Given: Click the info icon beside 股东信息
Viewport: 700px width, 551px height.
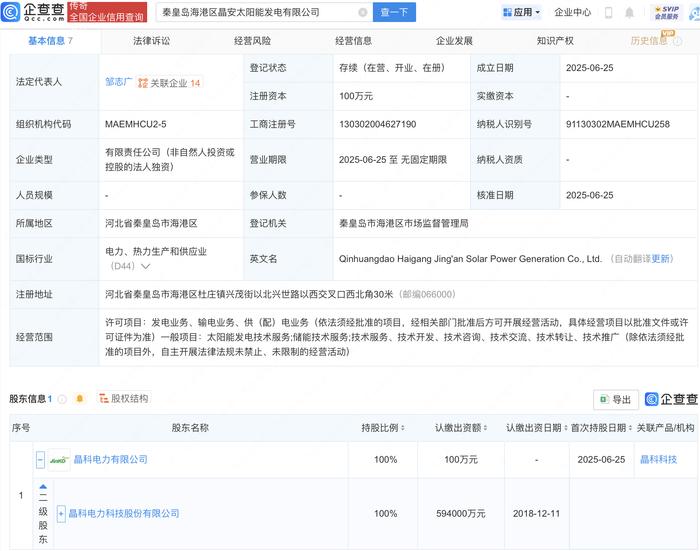Looking at the screenshot, I should pos(62,399).
